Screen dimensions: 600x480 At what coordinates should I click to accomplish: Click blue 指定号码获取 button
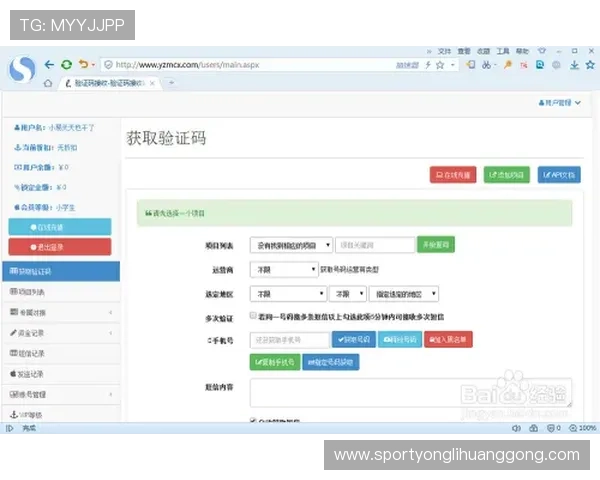[x=331, y=362]
